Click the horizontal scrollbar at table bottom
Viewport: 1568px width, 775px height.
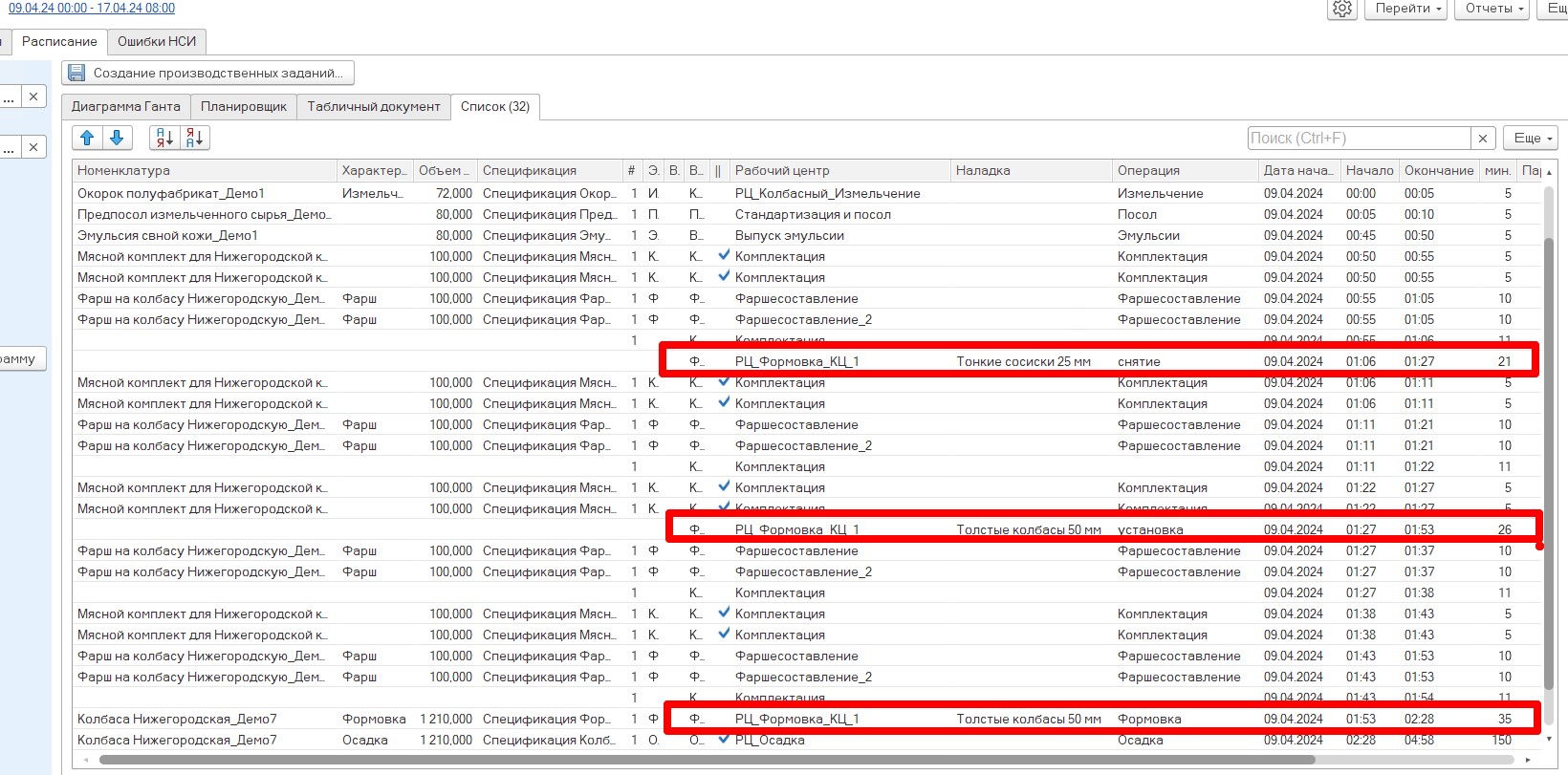click(x=708, y=760)
